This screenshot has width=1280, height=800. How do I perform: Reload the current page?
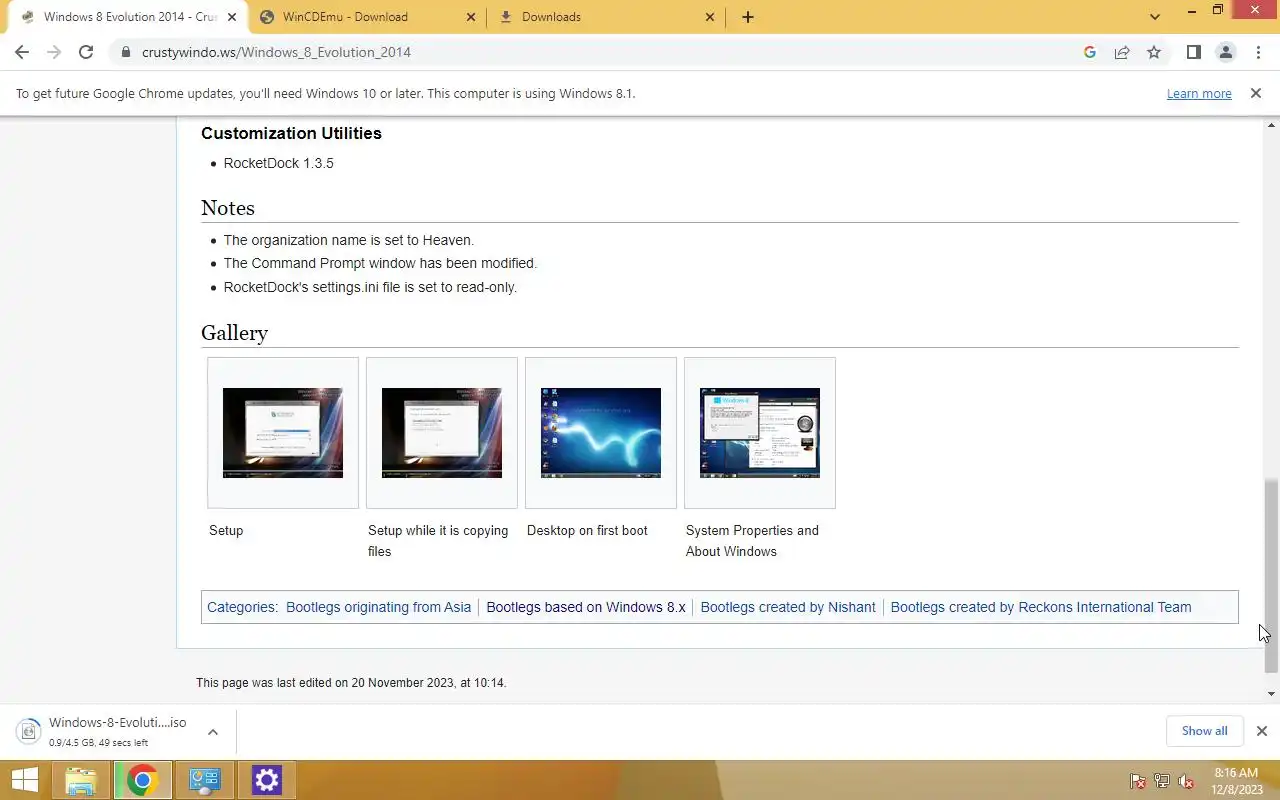tap(86, 52)
